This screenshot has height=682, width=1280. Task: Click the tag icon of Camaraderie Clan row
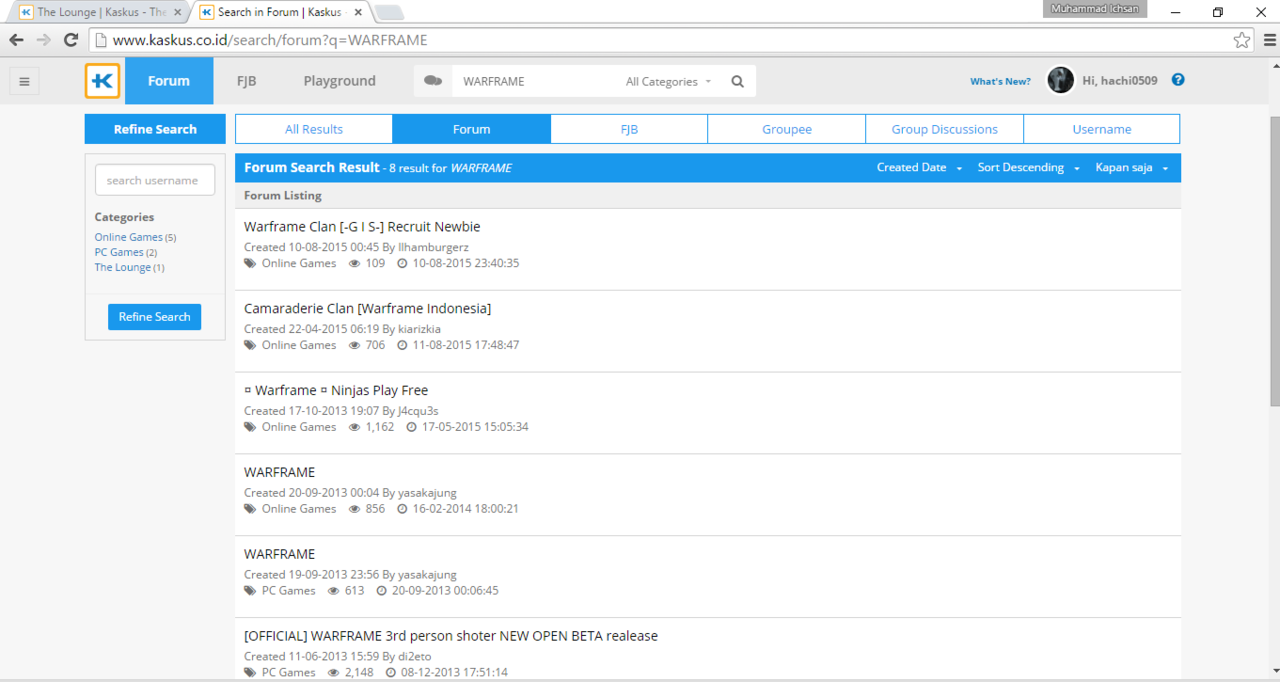250,345
